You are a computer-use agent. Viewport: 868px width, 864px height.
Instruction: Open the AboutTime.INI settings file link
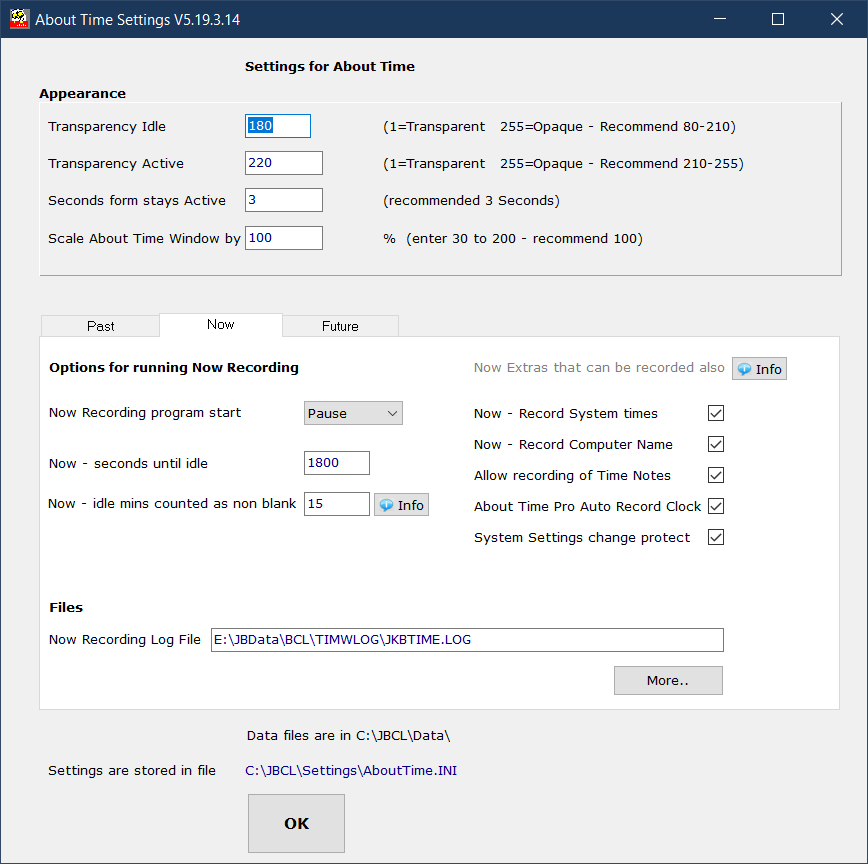pos(351,770)
